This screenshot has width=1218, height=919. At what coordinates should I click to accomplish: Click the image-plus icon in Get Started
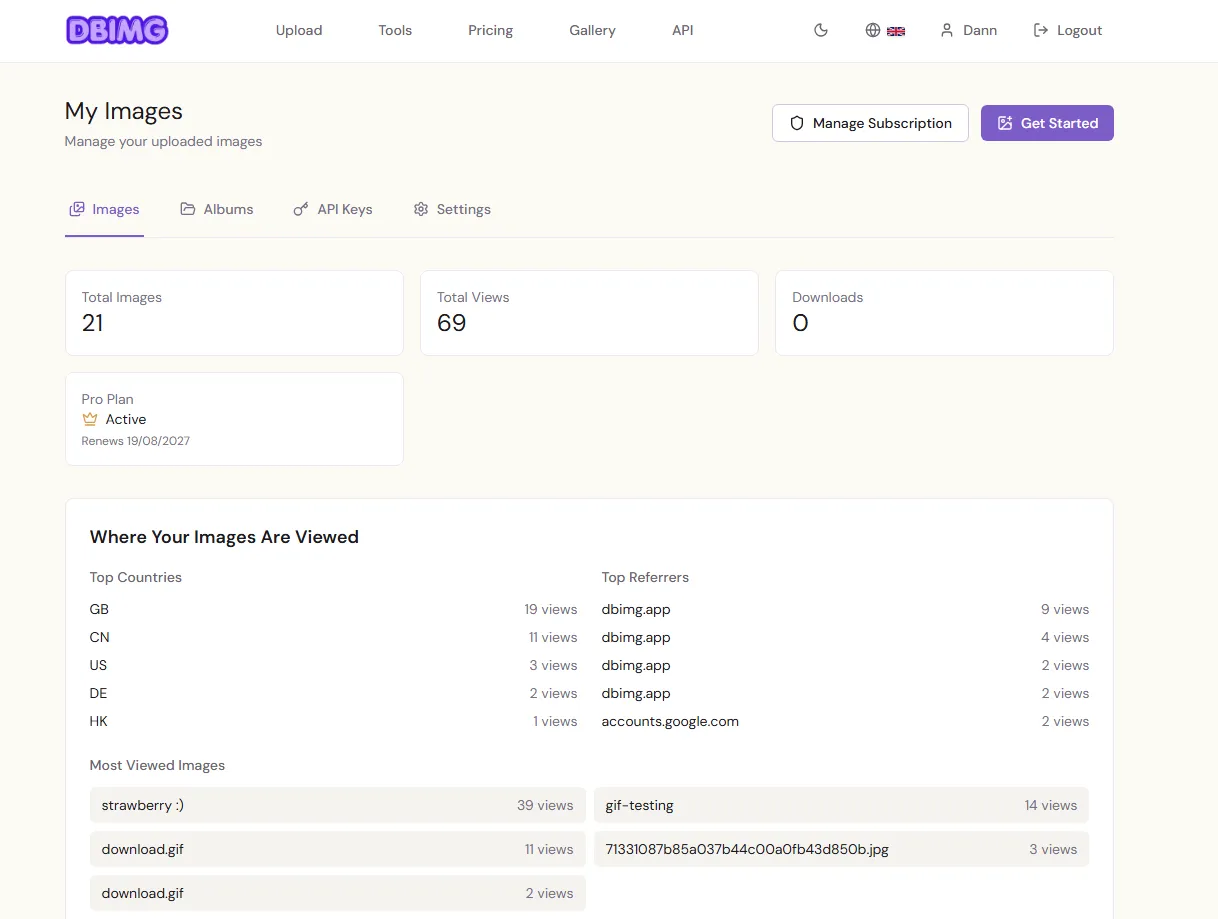pyautogui.click(x=1005, y=123)
